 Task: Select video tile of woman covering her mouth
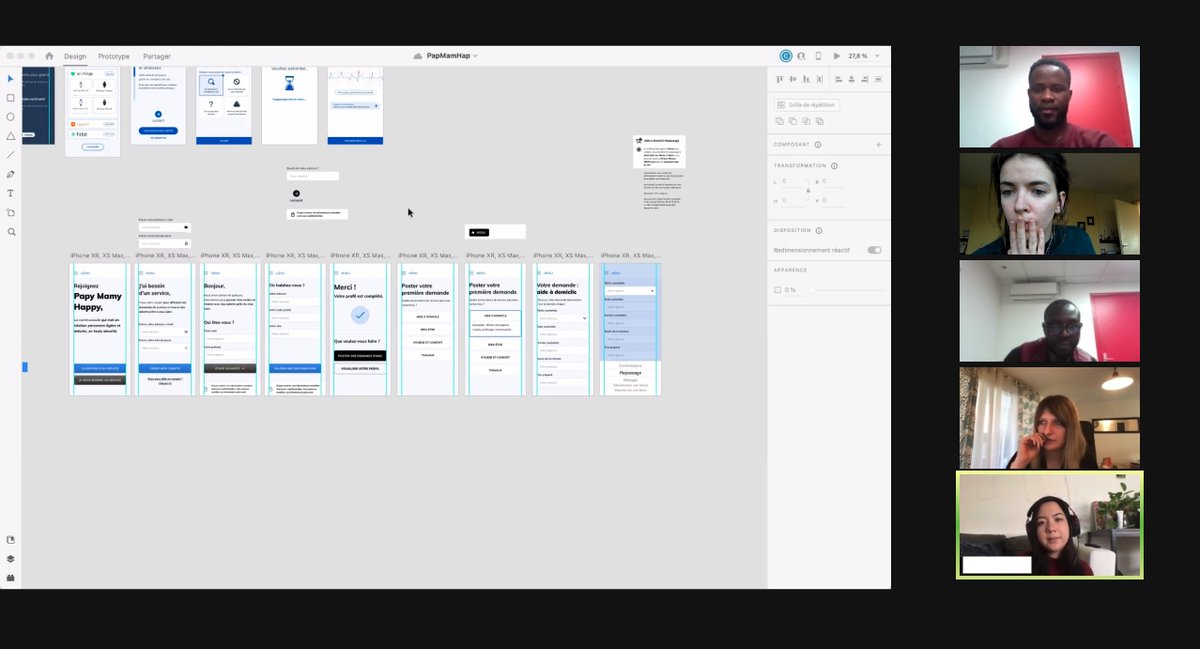click(1049, 203)
